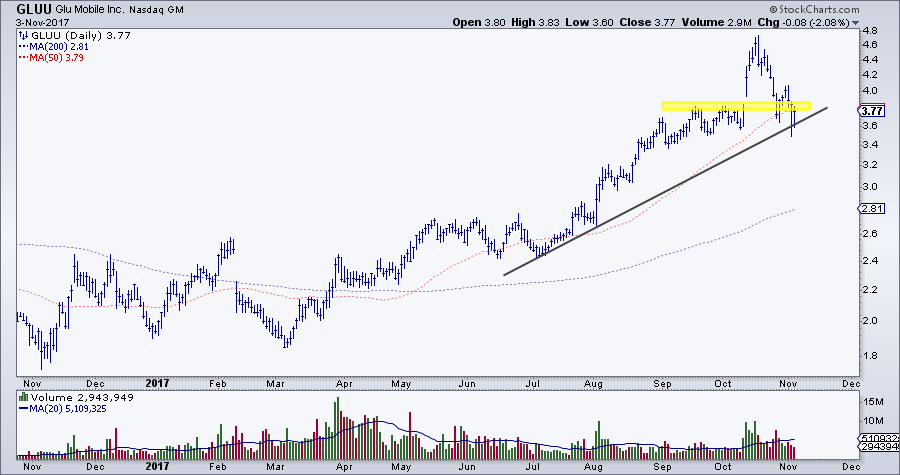Viewport: 900px width, 475px height.
Task: Click the red dotted MA(50) legend marker
Action: click(24, 56)
